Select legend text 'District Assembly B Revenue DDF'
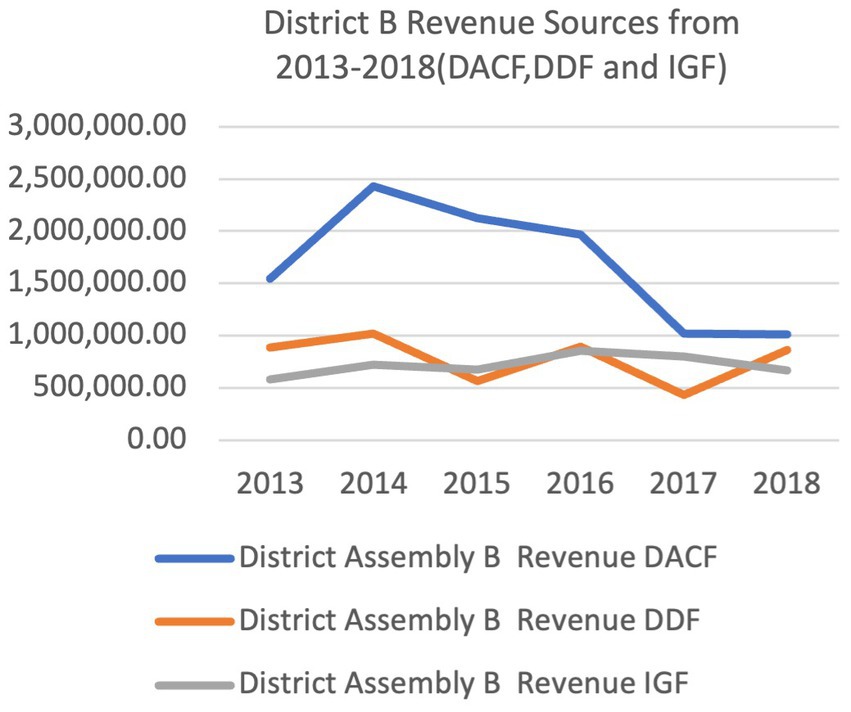Viewport: 851px width, 712px height. pyautogui.click(x=470, y=621)
